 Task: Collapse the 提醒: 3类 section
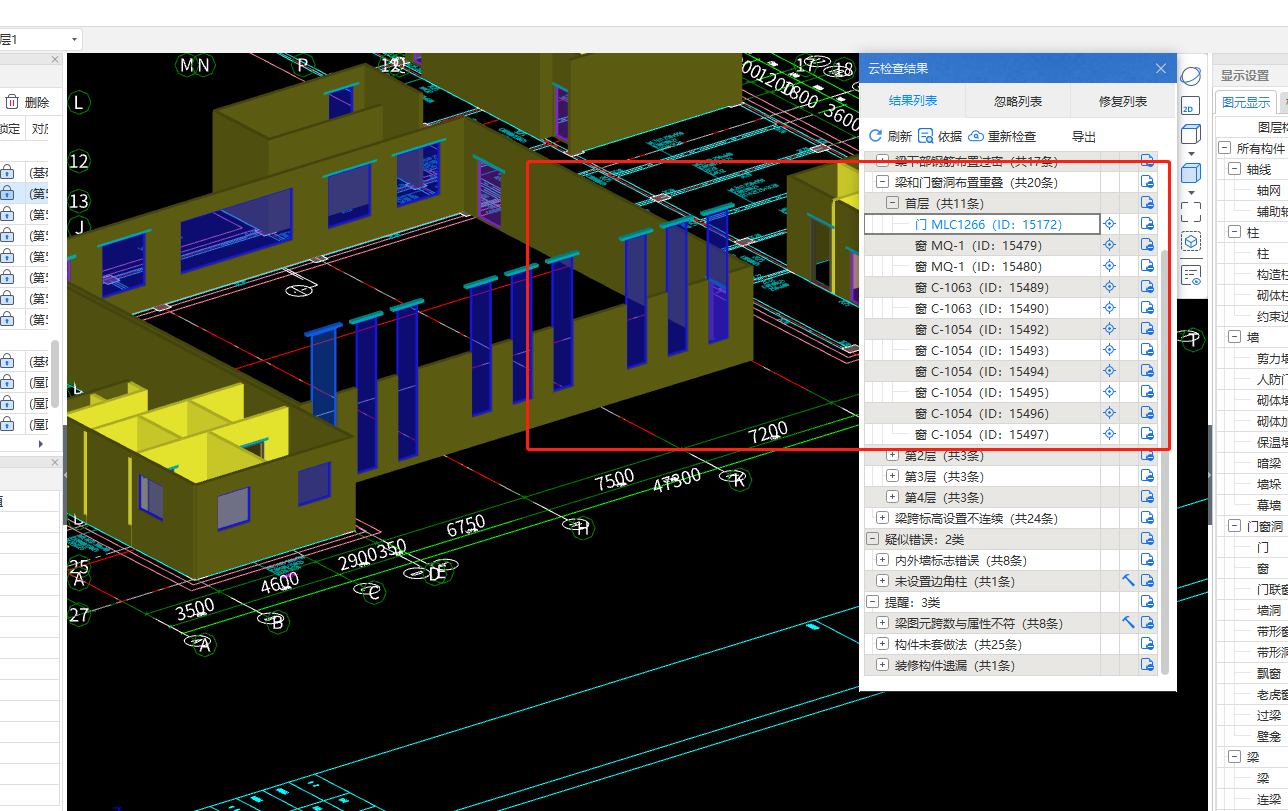[x=872, y=602]
